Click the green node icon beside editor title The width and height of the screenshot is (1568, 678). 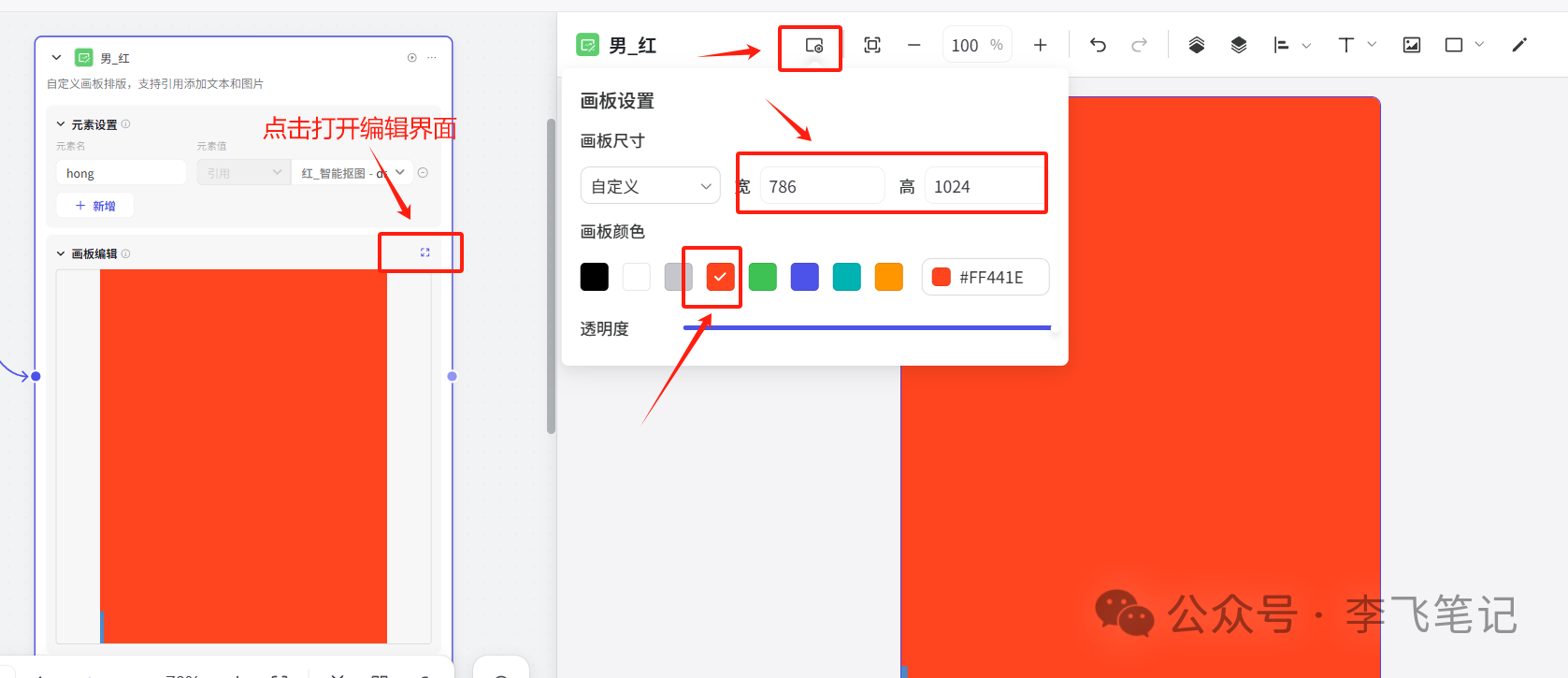click(x=587, y=45)
